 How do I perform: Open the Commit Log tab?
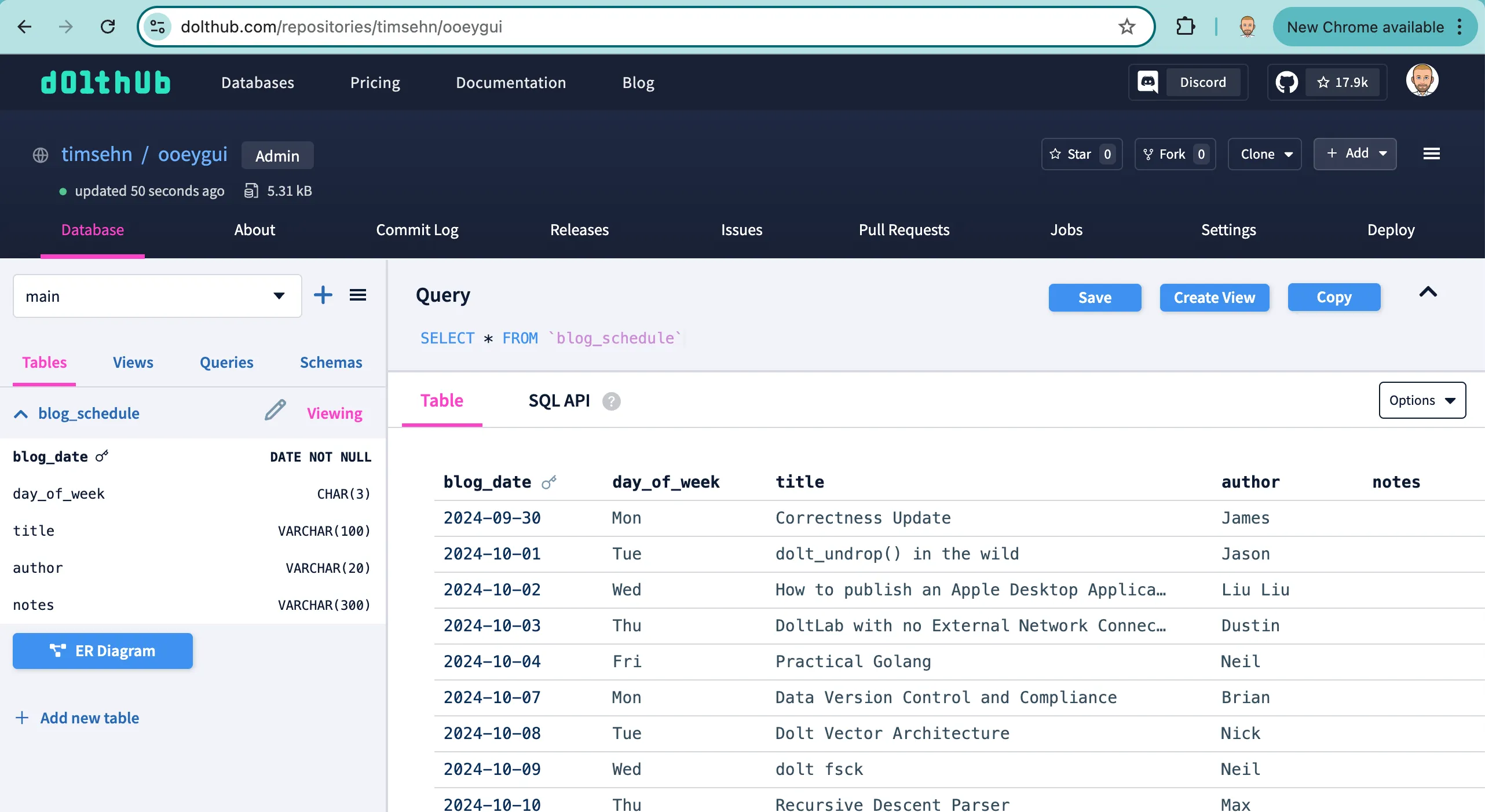tap(416, 230)
